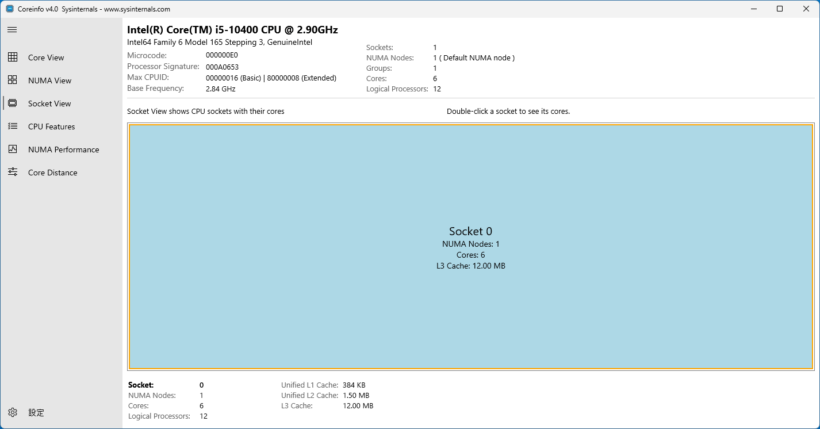The height and width of the screenshot is (429, 820).
Task: Click the Sockets label in header
Action: [x=380, y=48]
